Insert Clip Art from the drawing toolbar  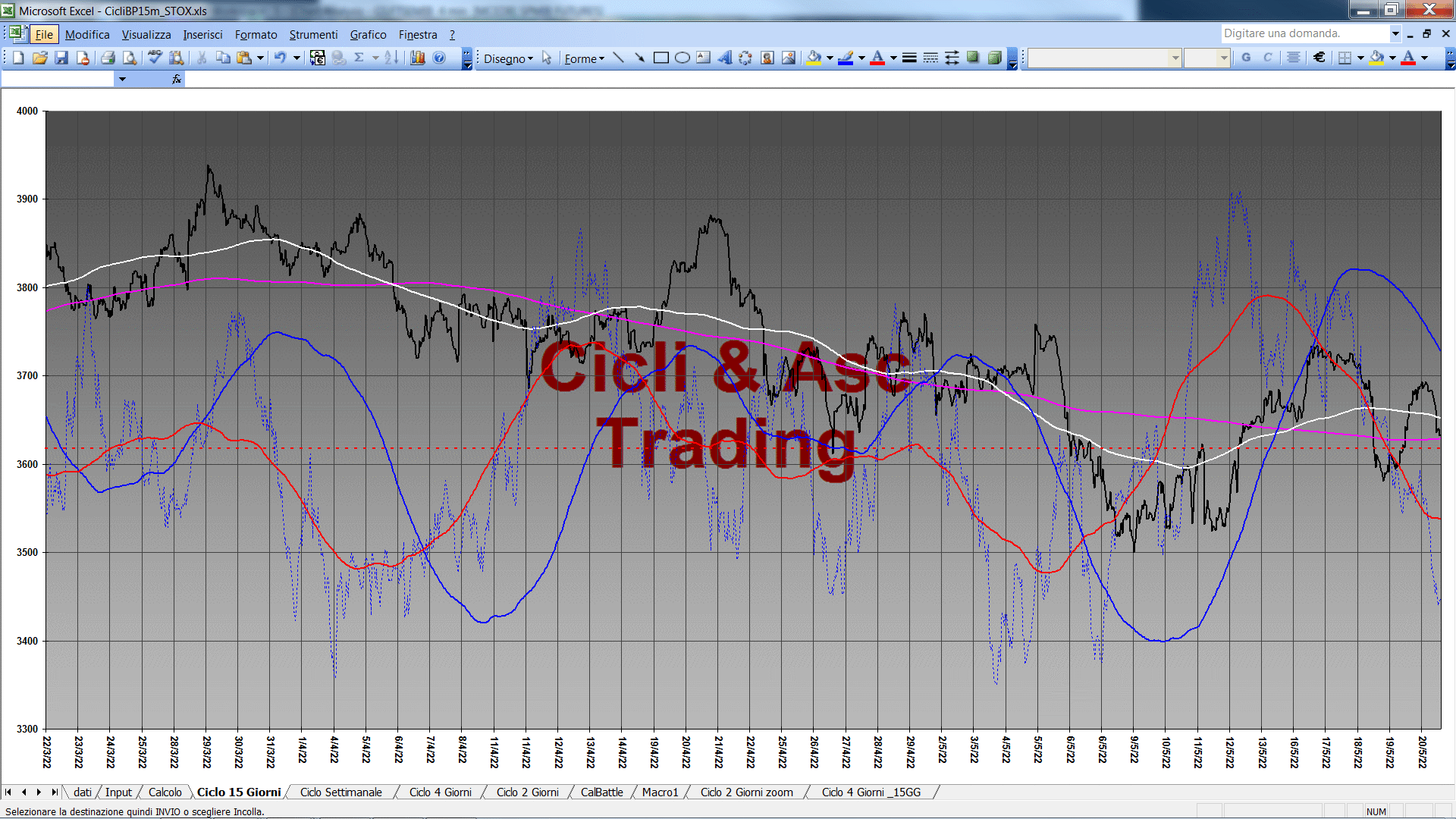click(767, 58)
